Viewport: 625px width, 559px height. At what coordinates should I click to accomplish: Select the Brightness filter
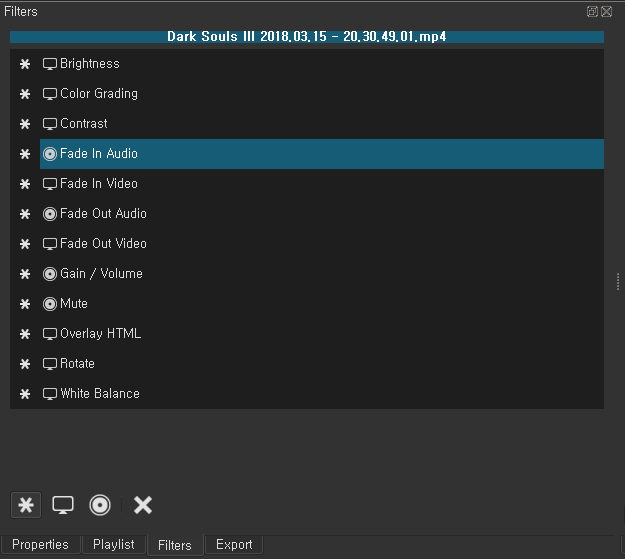322,64
